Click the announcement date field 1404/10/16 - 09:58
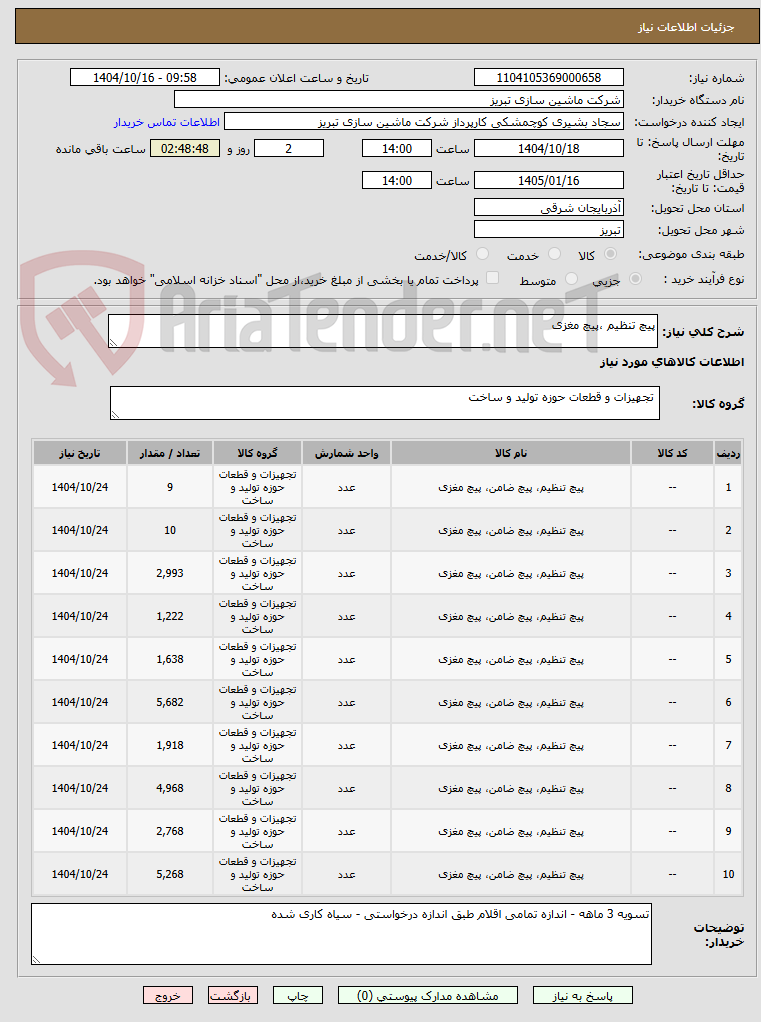 (x=145, y=78)
